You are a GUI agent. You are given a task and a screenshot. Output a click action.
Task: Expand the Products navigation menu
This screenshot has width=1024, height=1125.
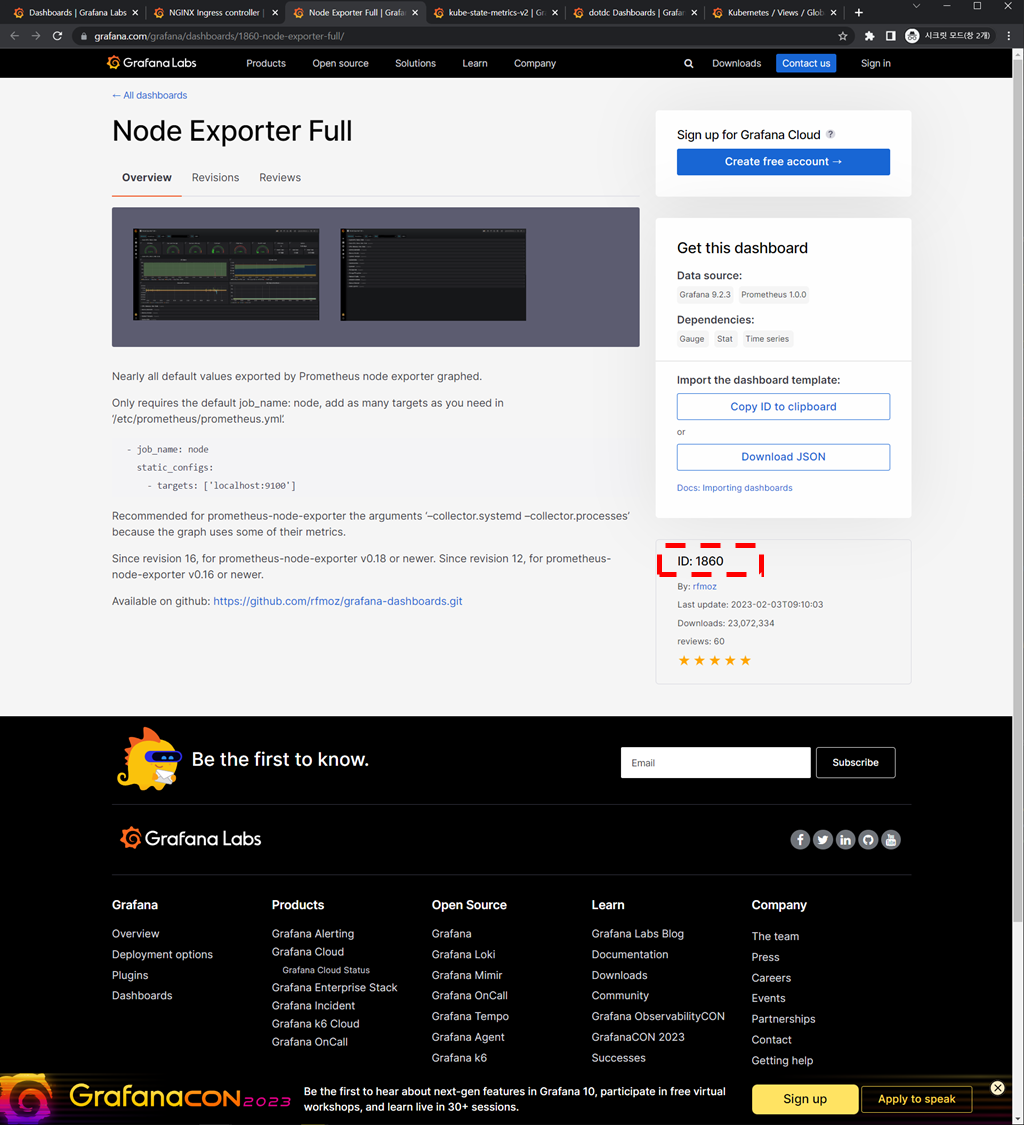pyautogui.click(x=266, y=63)
